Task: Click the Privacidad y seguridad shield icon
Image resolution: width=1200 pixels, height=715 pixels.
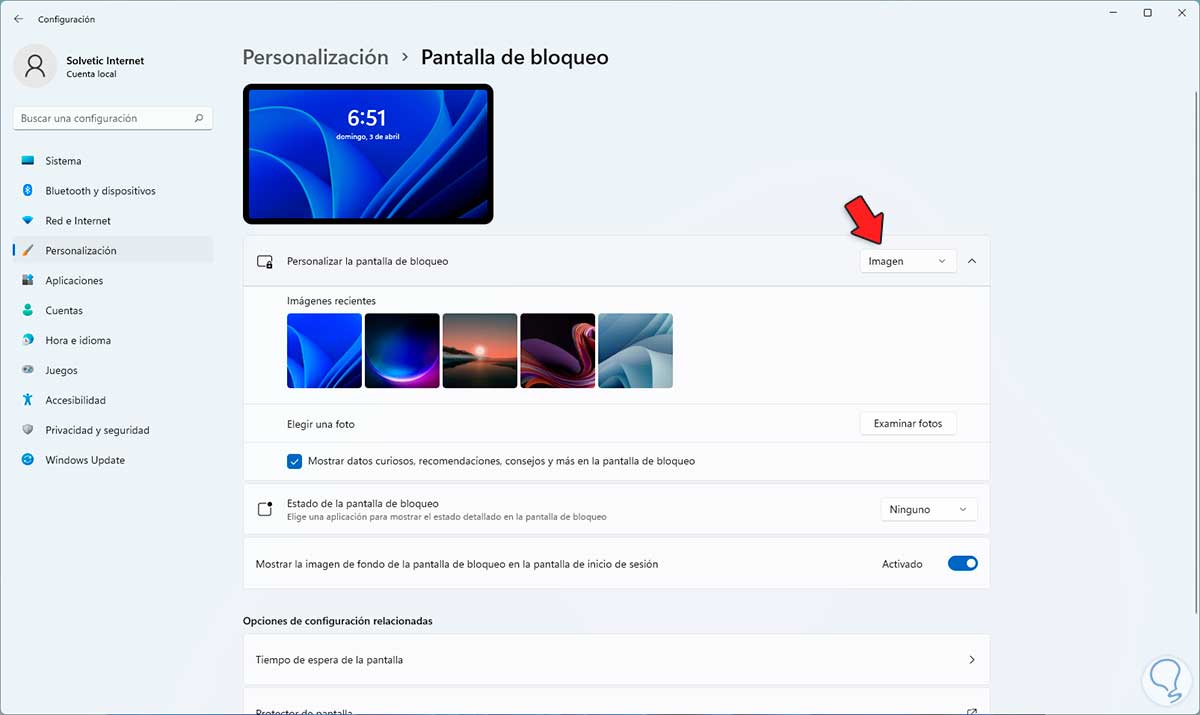Action: tap(27, 430)
